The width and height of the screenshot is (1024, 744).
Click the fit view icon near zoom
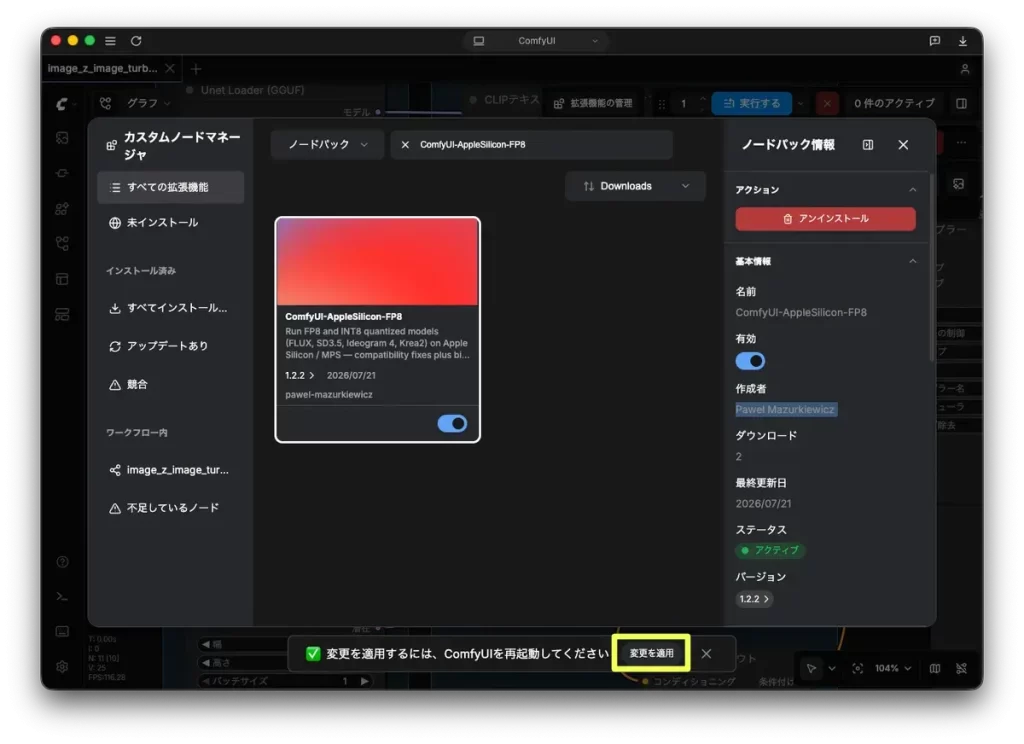coord(857,668)
